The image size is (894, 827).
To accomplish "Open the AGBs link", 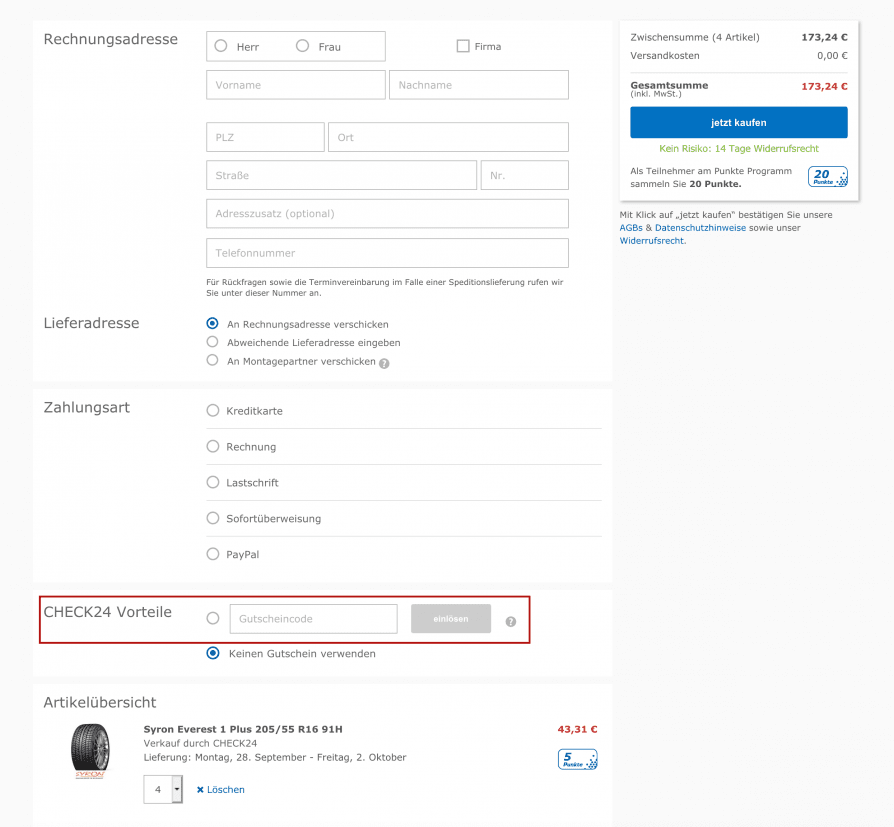I will [631, 228].
